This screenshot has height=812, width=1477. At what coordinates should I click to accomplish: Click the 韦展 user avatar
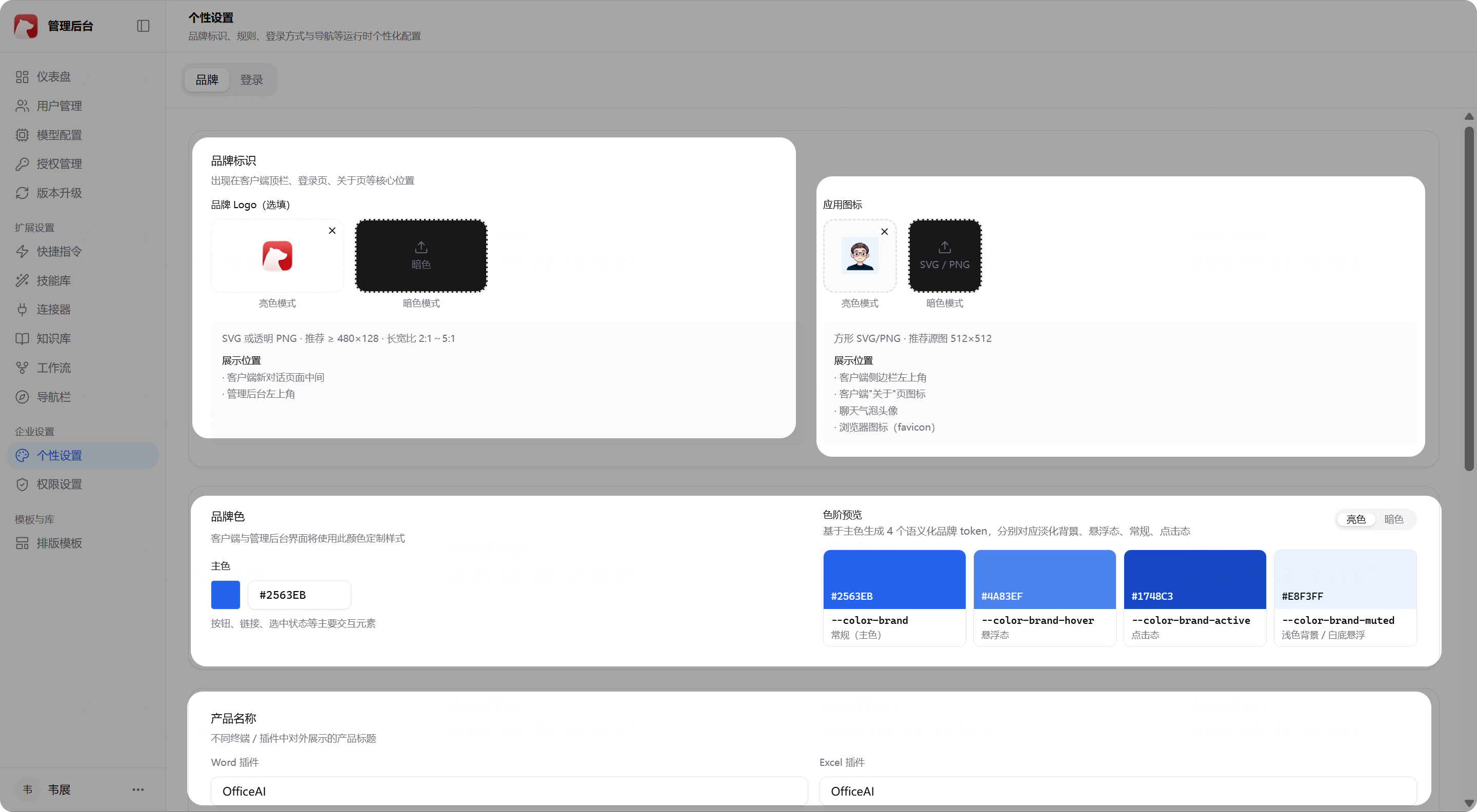[x=27, y=789]
